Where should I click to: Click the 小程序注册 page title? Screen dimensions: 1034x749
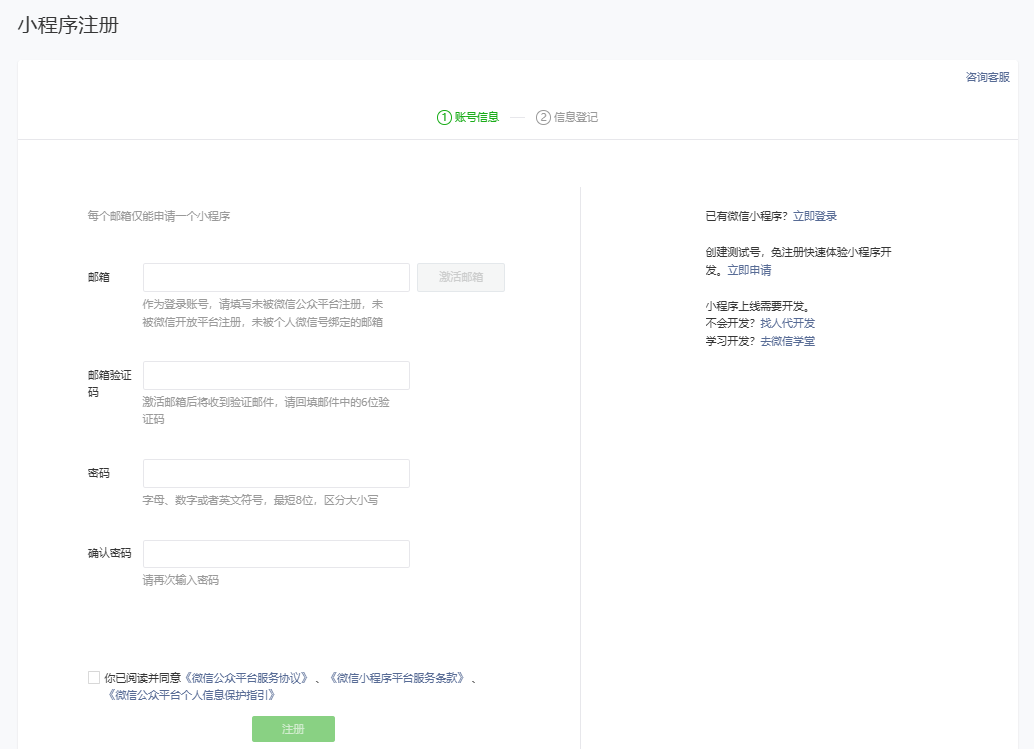coord(68,25)
